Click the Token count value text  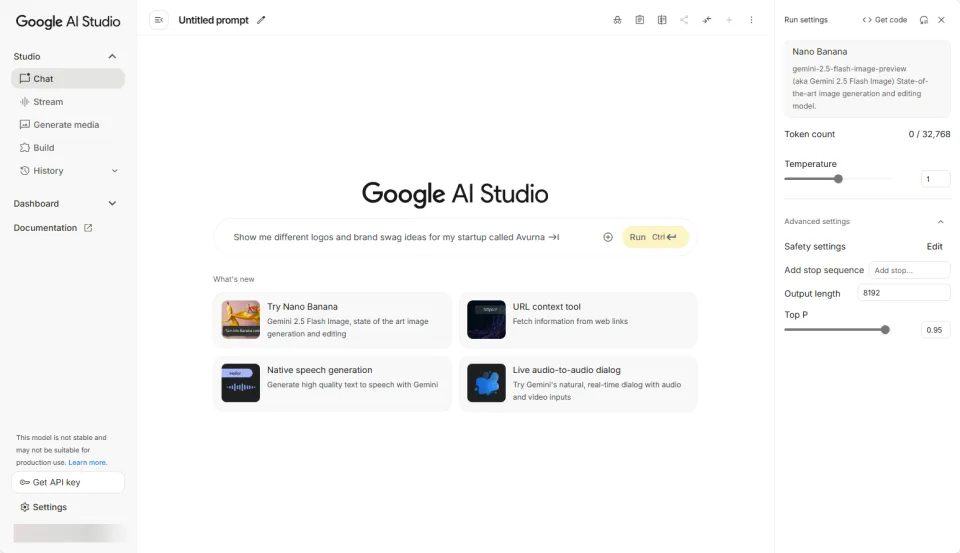click(929, 134)
